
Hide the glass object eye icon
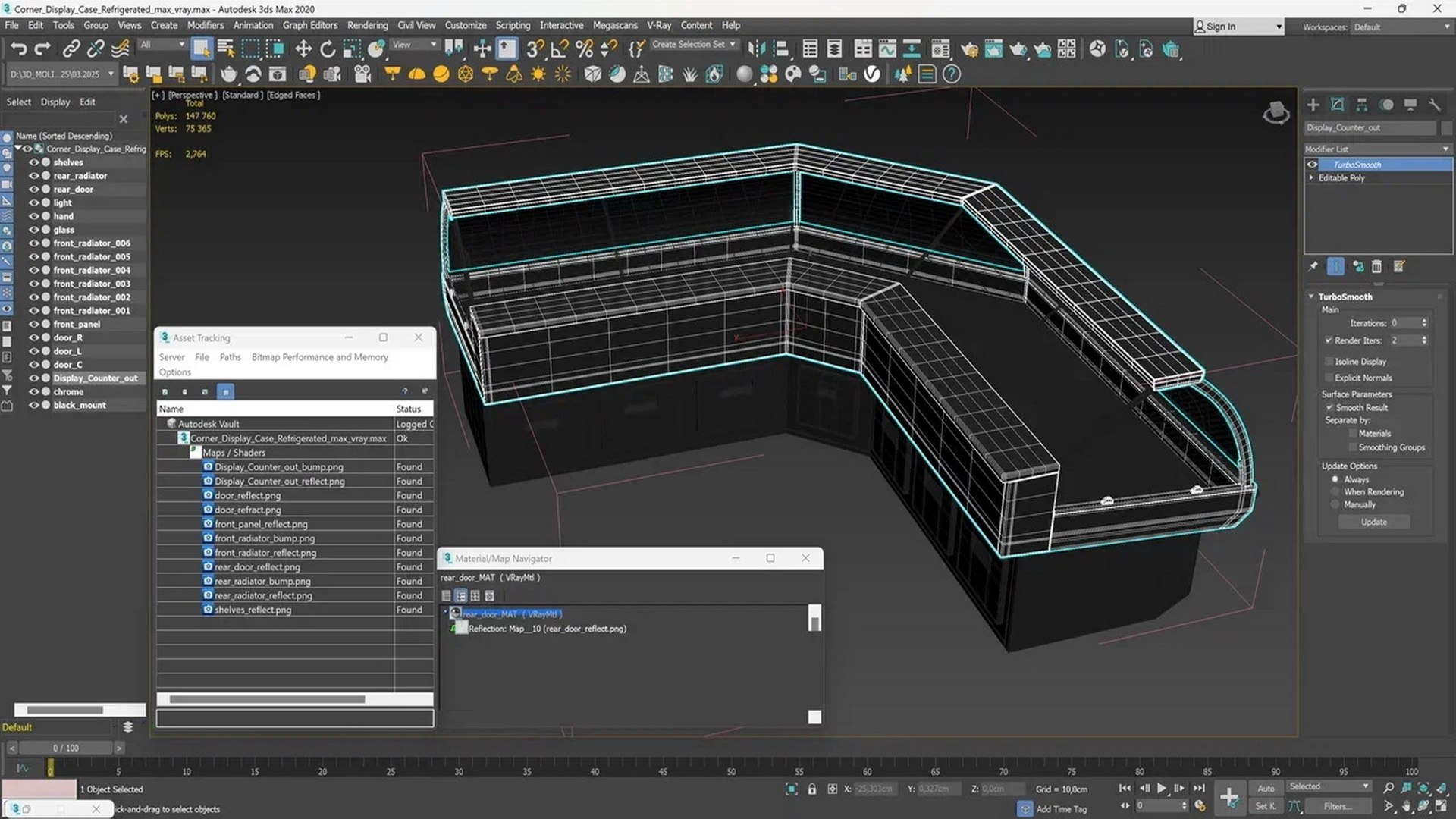coord(34,230)
